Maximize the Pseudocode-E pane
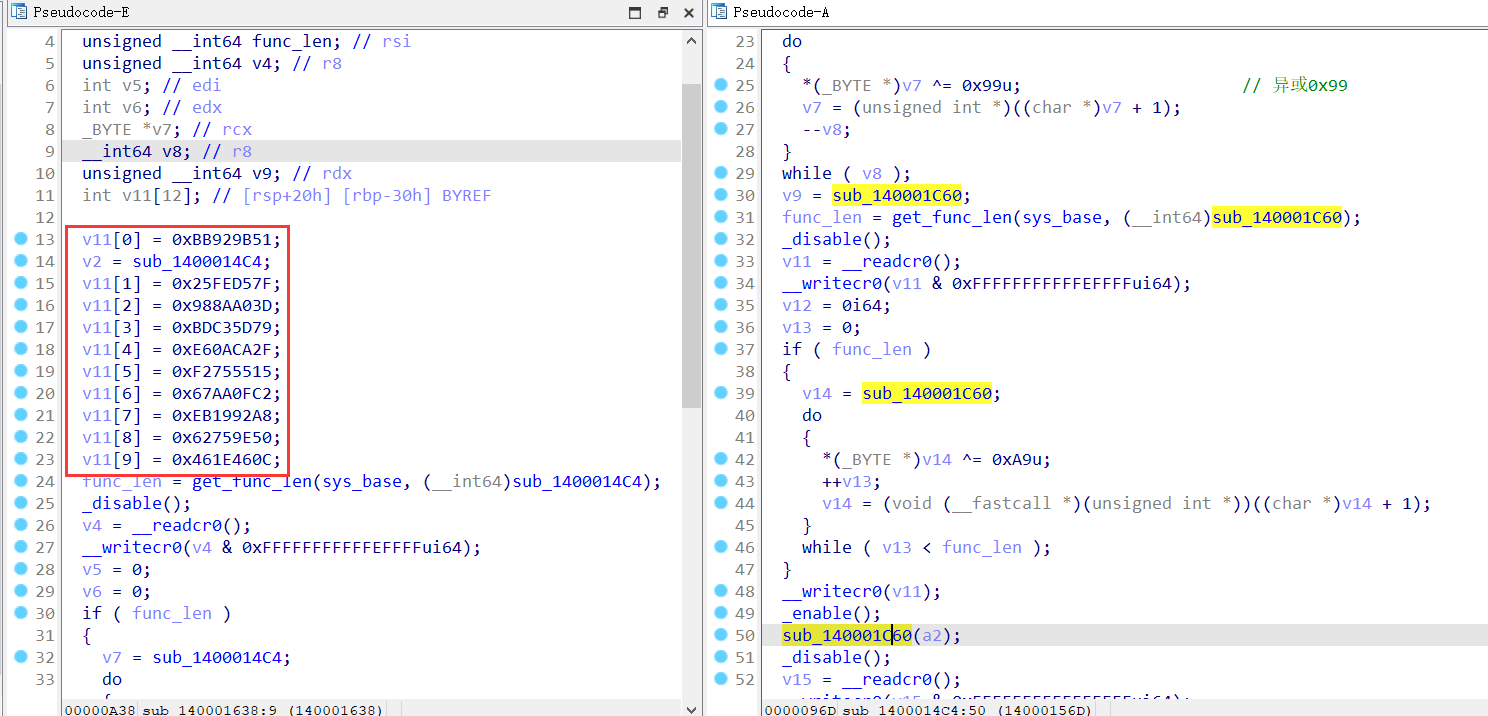The height and width of the screenshot is (716, 1488). (635, 13)
